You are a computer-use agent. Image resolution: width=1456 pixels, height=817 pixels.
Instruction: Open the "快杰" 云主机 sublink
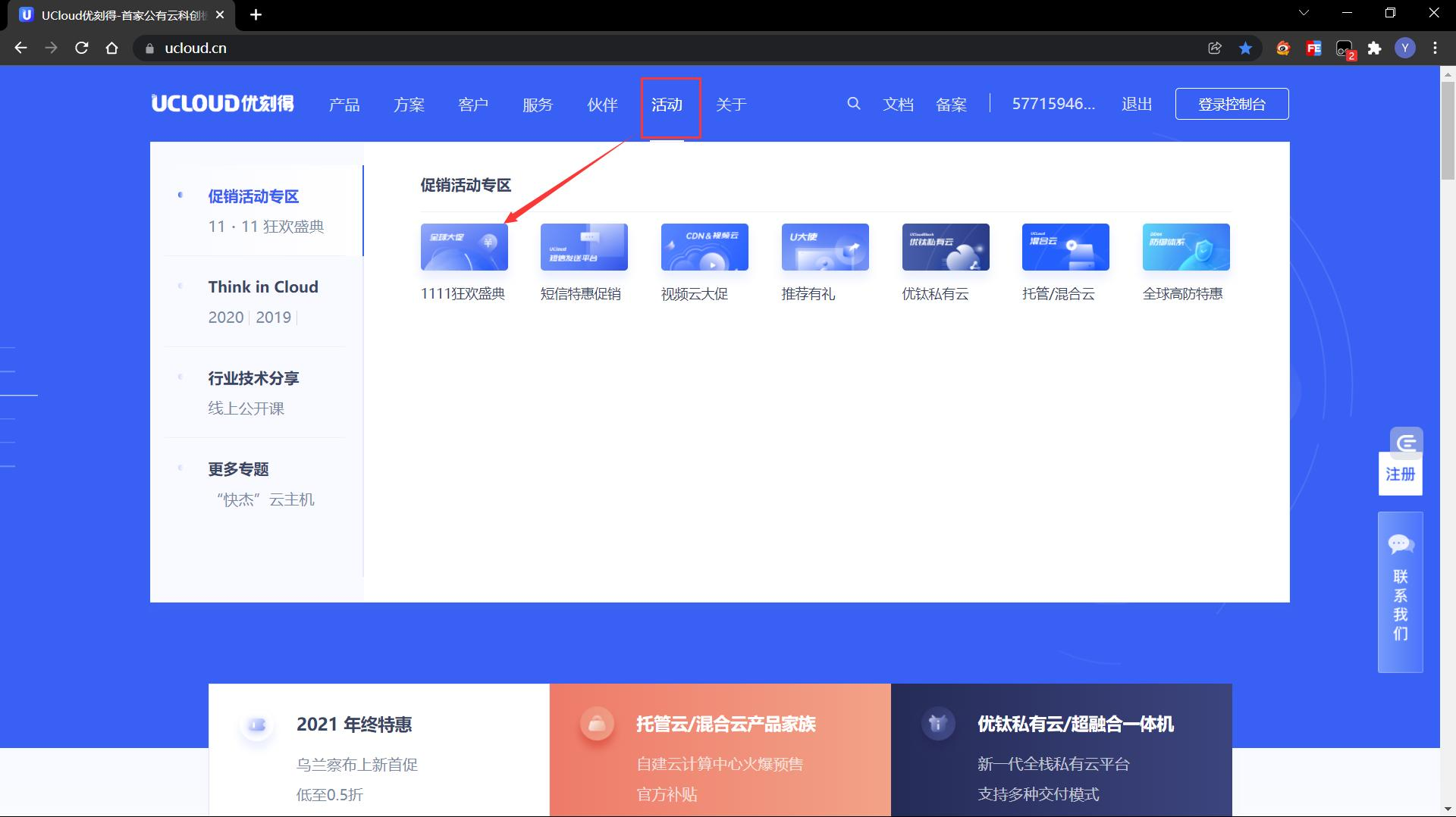[x=265, y=499]
